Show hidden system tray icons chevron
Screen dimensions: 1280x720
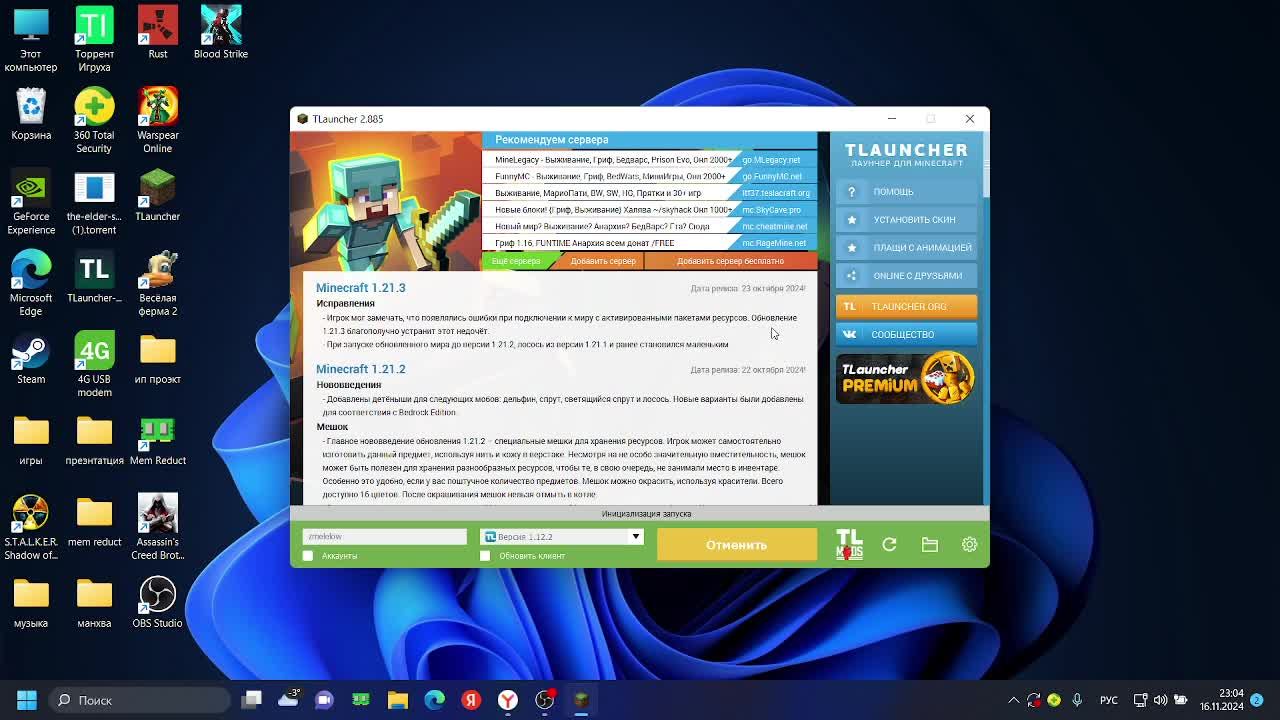pos(1014,700)
